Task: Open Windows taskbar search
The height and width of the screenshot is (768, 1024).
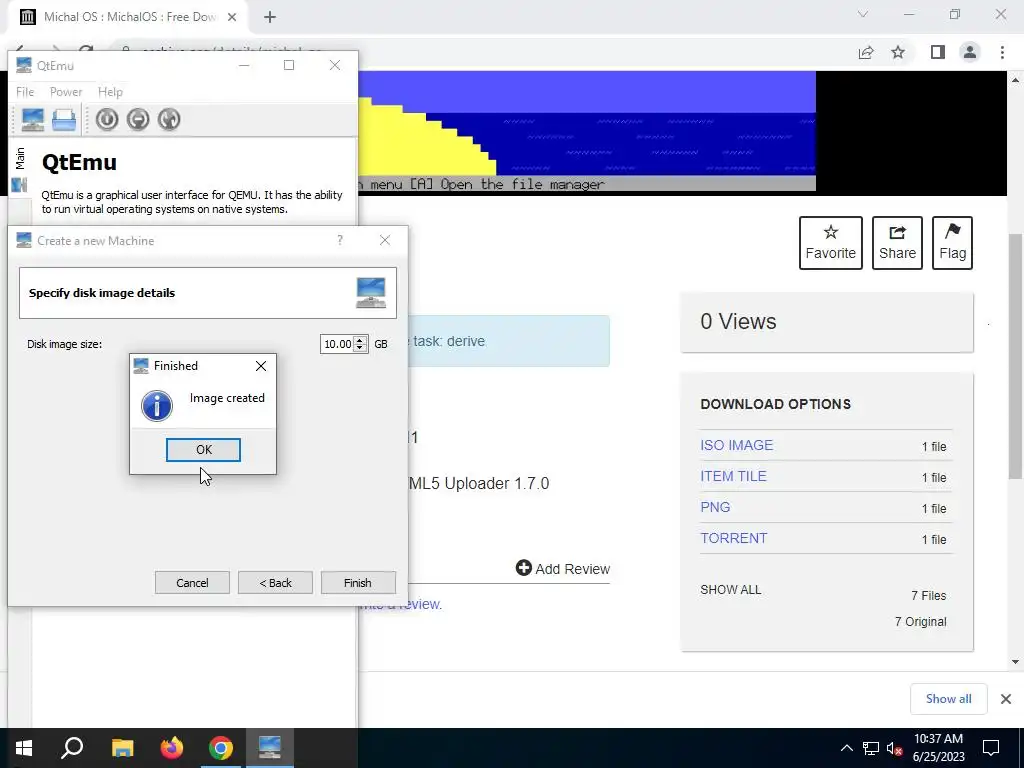Action: [x=72, y=748]
